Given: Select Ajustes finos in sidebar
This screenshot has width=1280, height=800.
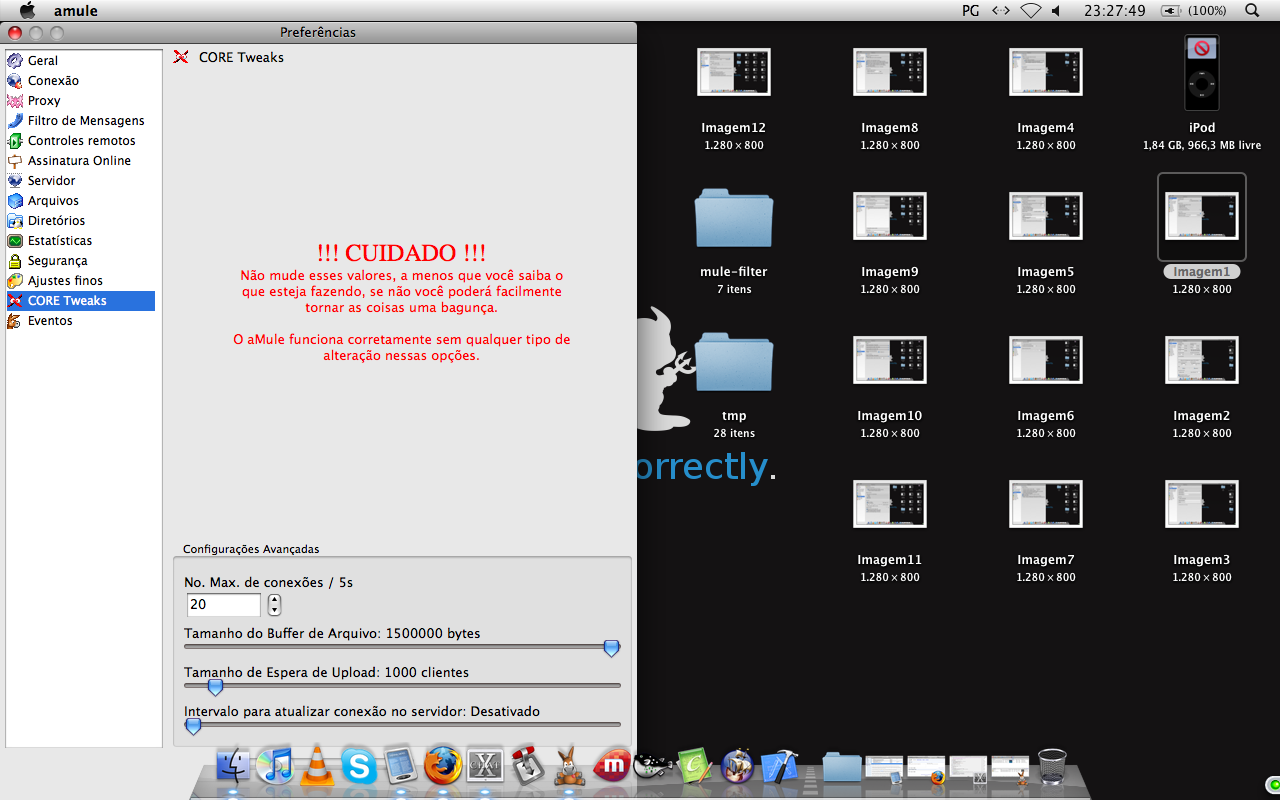Looking at the screenshot, I should (64, 281).
